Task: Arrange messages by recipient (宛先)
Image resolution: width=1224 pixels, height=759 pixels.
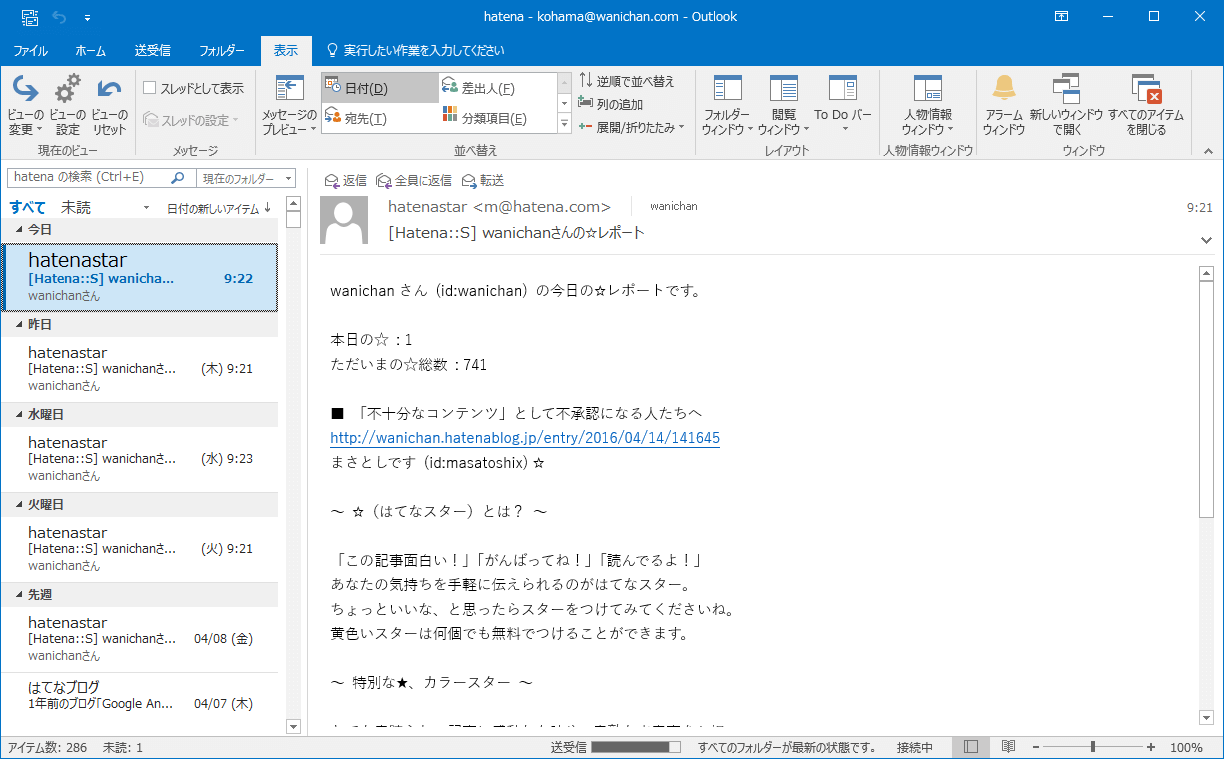Action: pos(379,118)
